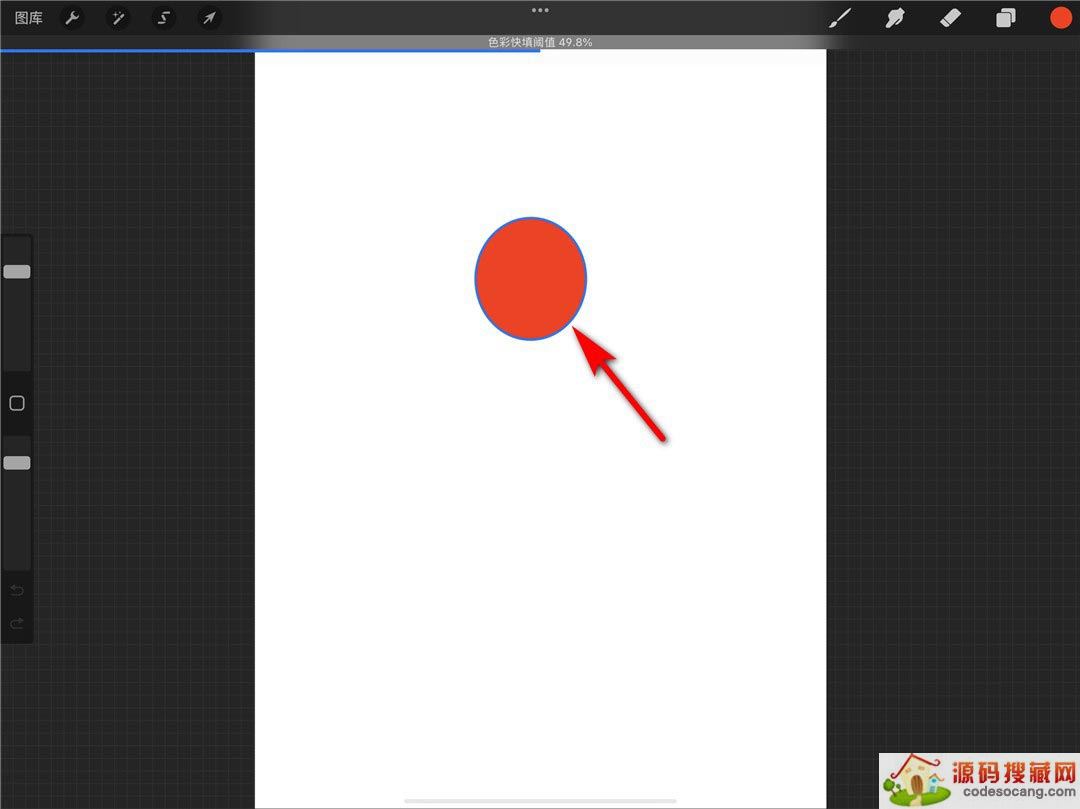Viewport: 1080px width, 809px height.
Task: Click the 色彩快填阈值 threshold bar
Action: (x=540, y=43)
